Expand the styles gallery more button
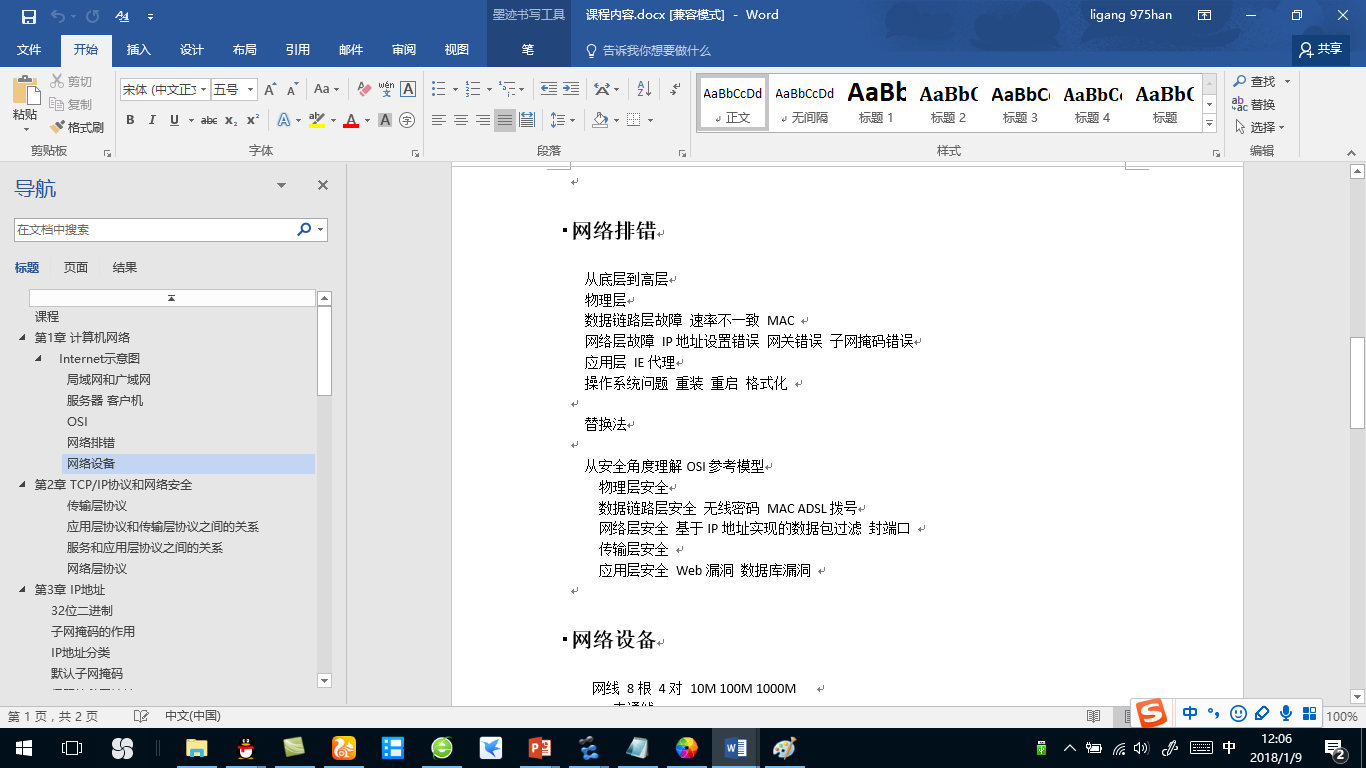 [1209, 124]
